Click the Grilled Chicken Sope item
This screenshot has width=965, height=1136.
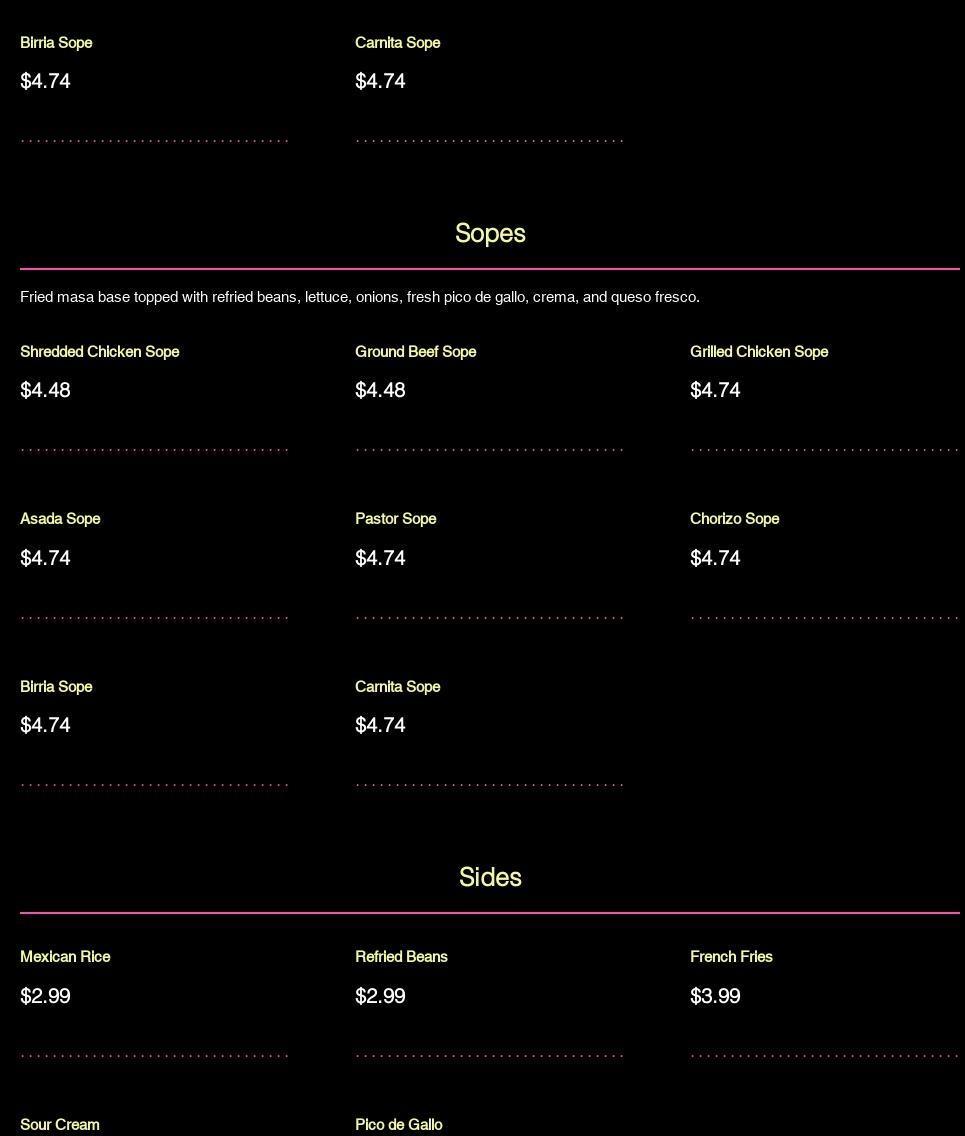coord(759,352)
